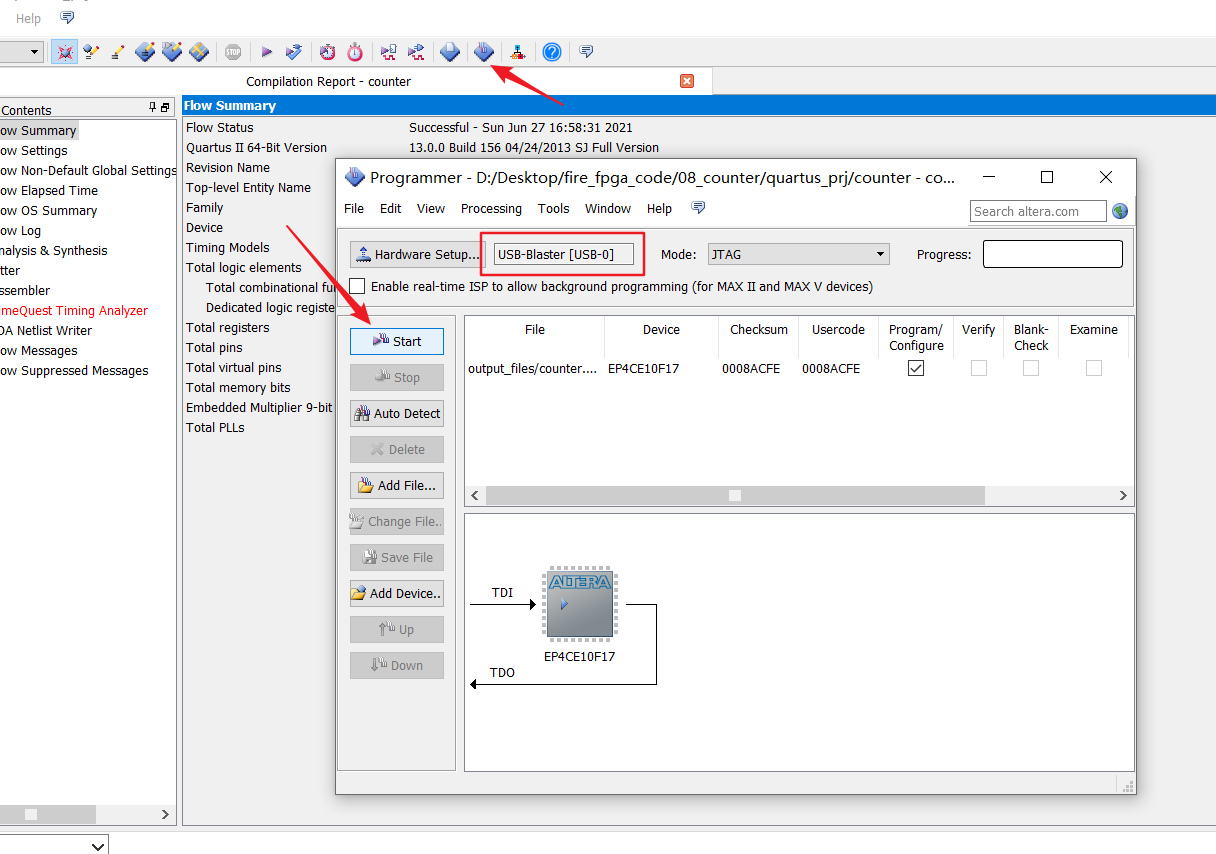Click the globe icon next to search field
The height and width of the screenshot is (854, 1216).
tap(1120, 211)
